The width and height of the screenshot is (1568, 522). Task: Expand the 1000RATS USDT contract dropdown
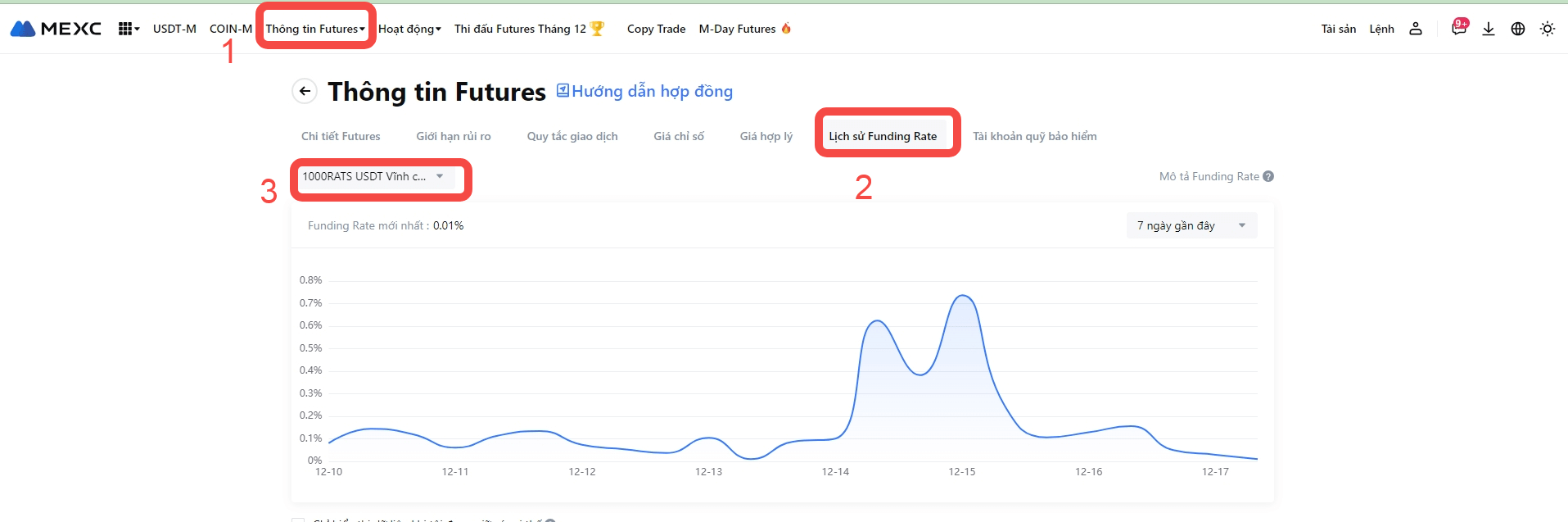[373, 176]
